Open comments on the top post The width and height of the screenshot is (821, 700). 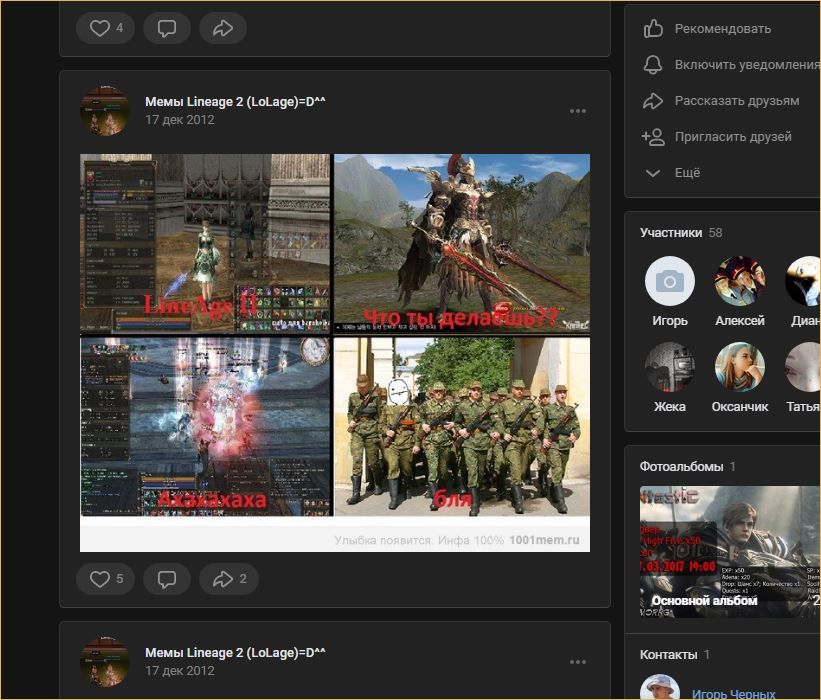pos(167,28)
